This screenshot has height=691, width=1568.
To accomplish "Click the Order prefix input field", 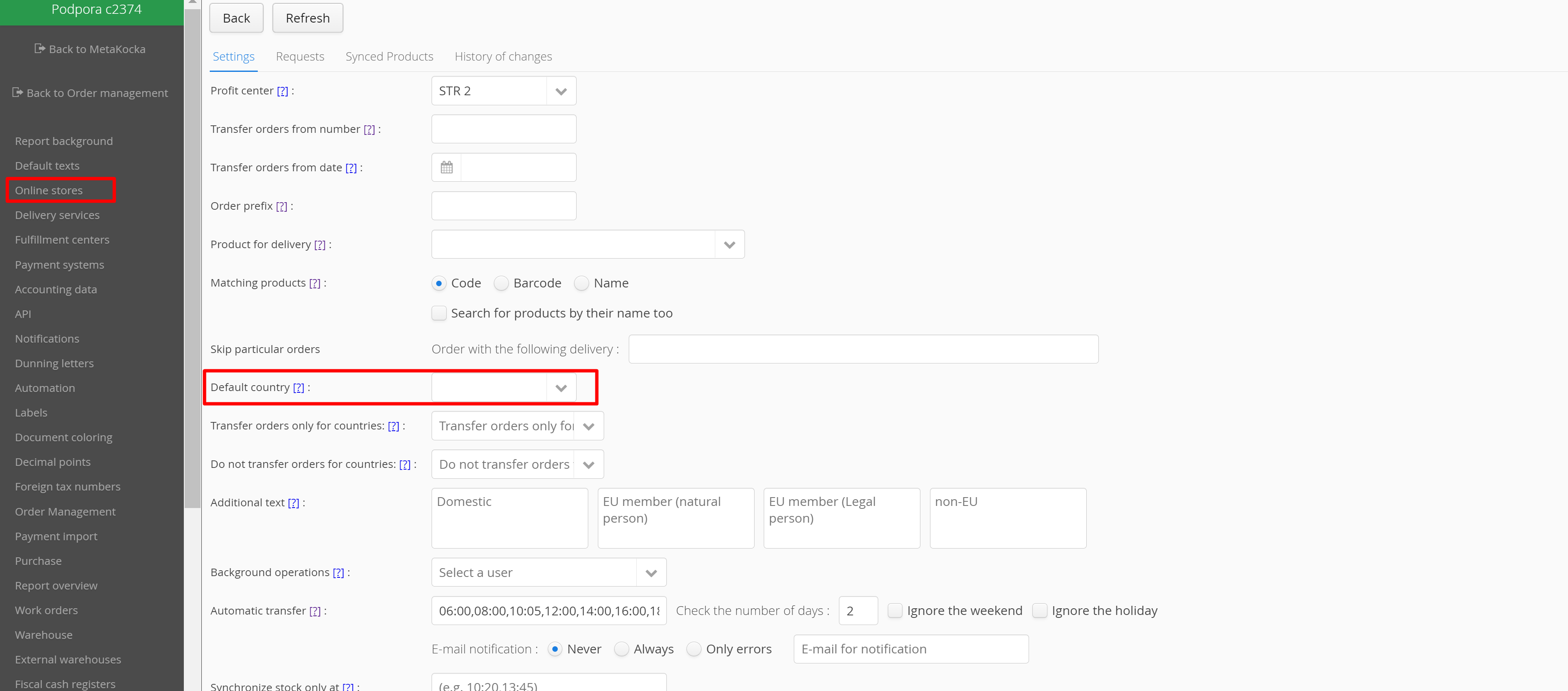I will pos(503,206).
